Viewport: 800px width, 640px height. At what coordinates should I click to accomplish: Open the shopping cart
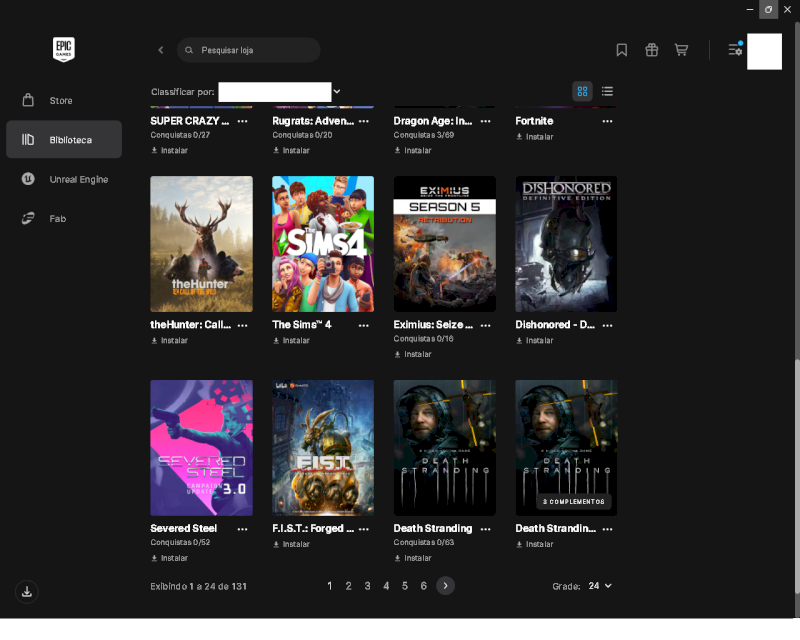(x=681, y=50)
